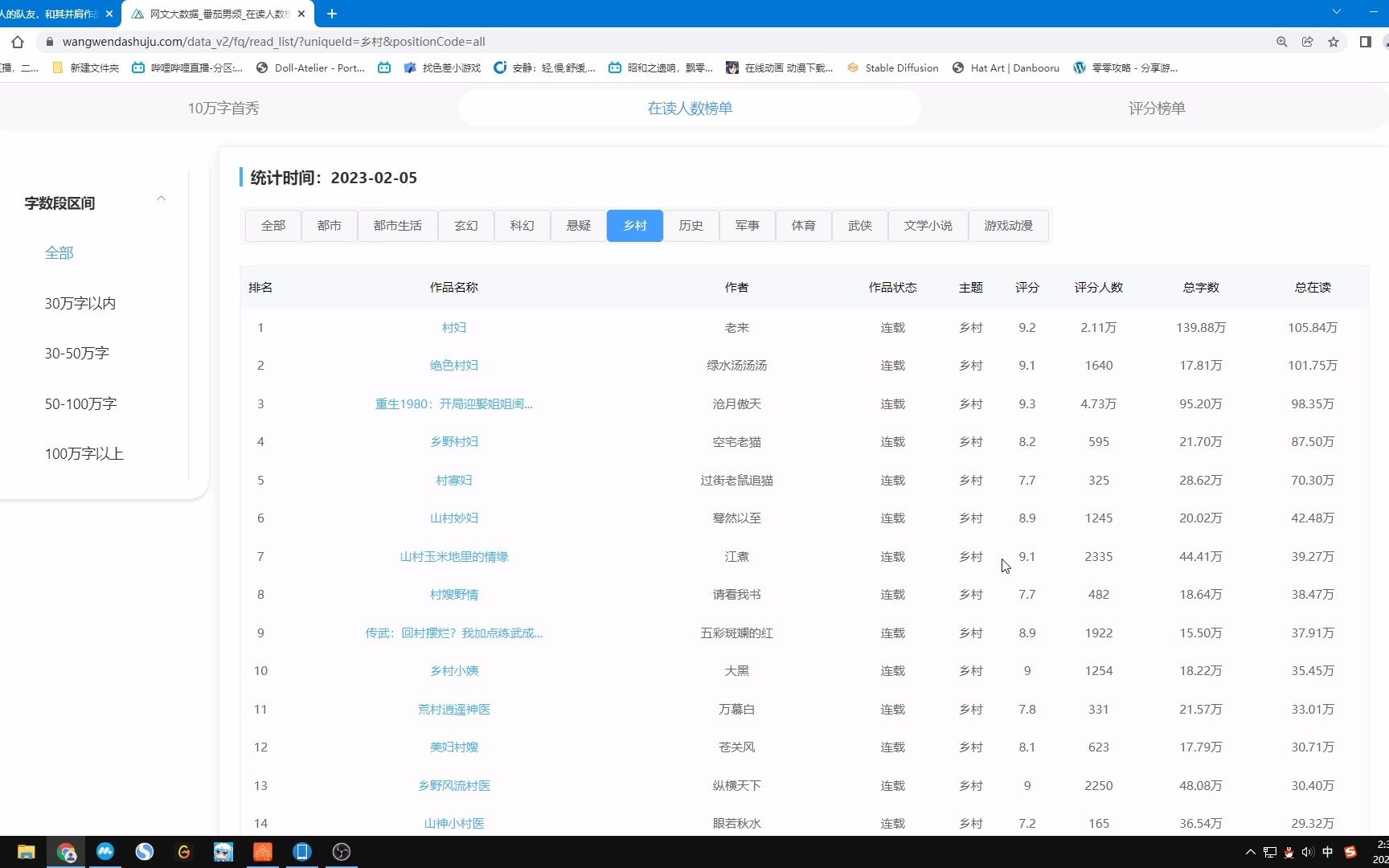1389x868 pixels.
Task: Choose the 文学小说 category button
Action: tap(928, 226)
